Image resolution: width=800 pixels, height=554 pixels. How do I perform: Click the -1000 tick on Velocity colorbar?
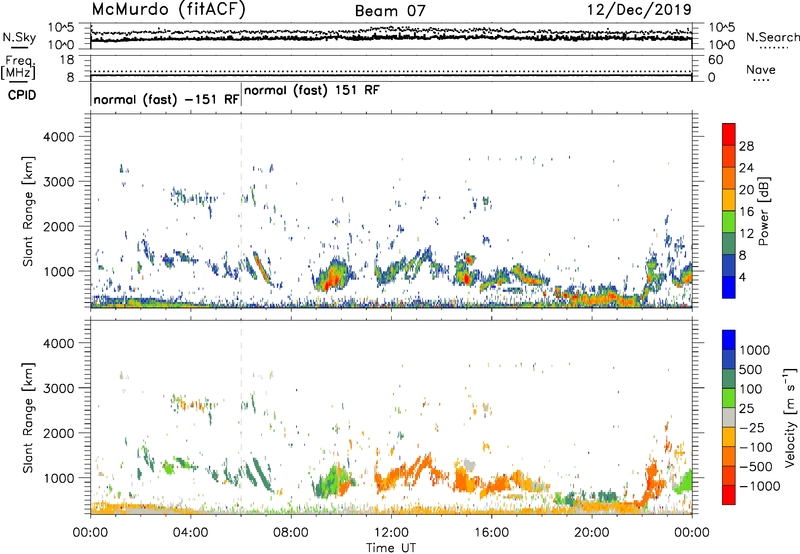(x=760, y=486)
